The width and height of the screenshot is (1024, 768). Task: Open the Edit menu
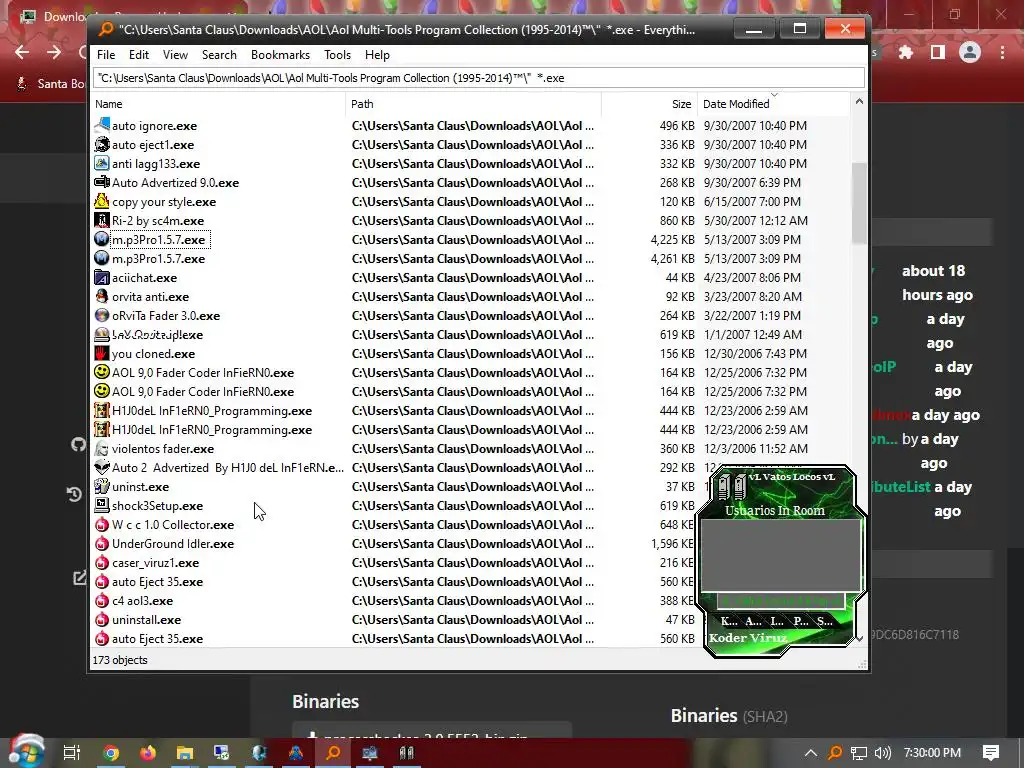(138, 55)
